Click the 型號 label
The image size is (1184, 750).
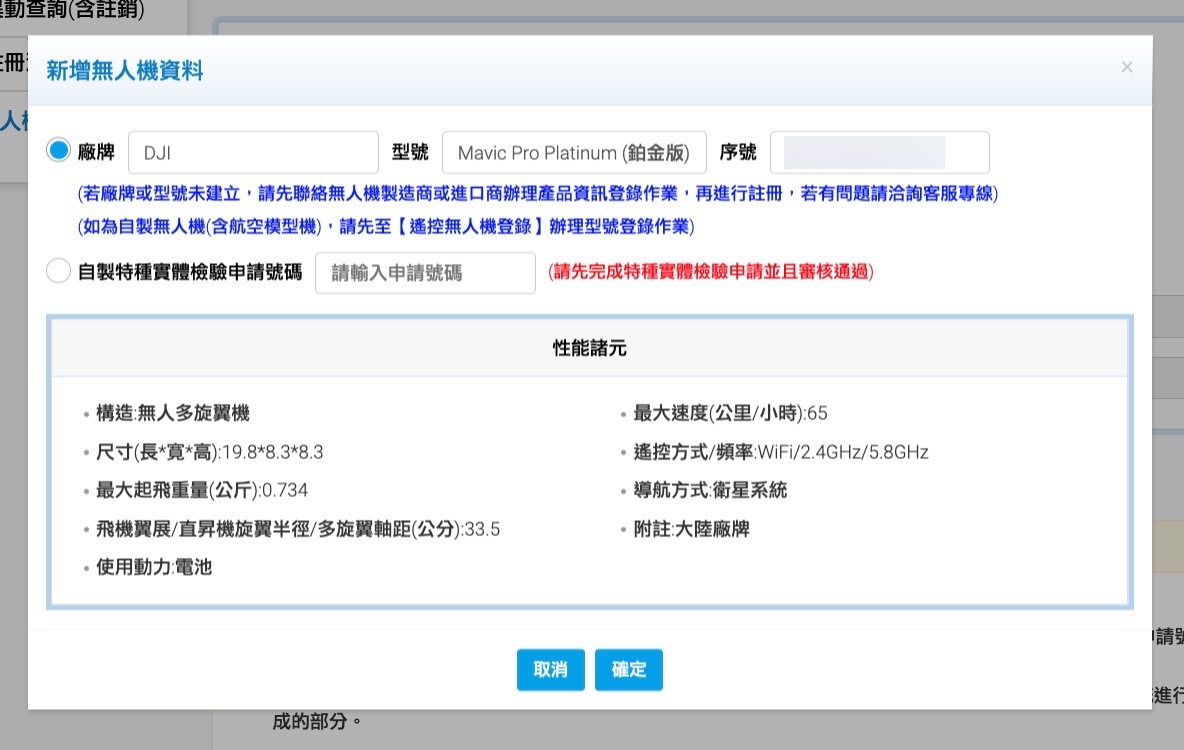(410, 153)
